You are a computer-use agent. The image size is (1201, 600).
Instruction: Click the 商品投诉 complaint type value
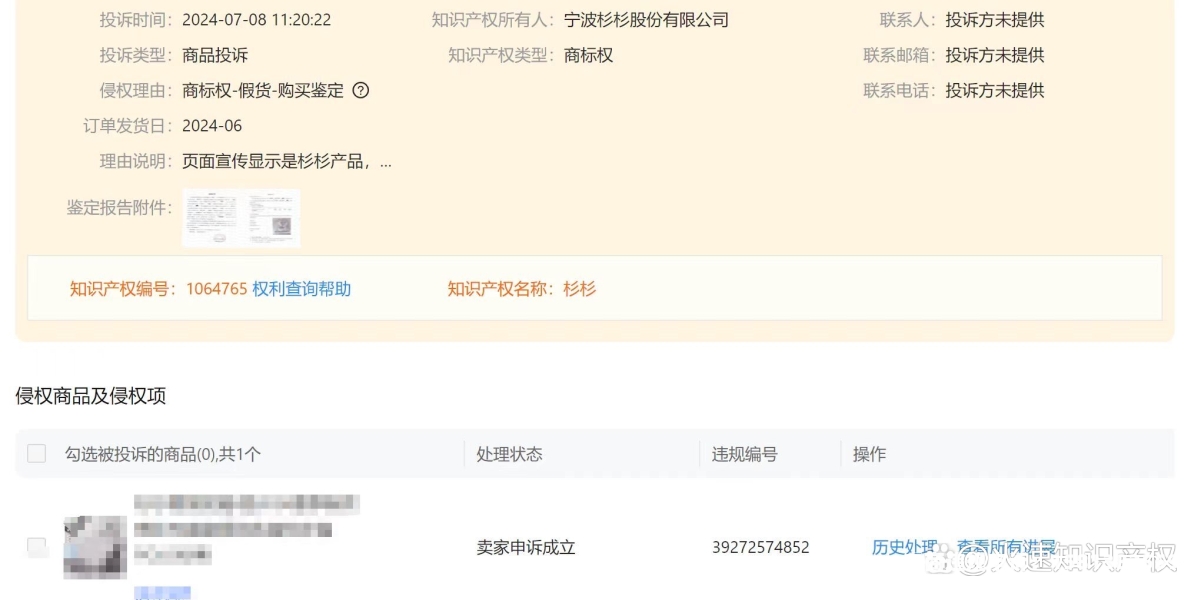pos(215,55)
